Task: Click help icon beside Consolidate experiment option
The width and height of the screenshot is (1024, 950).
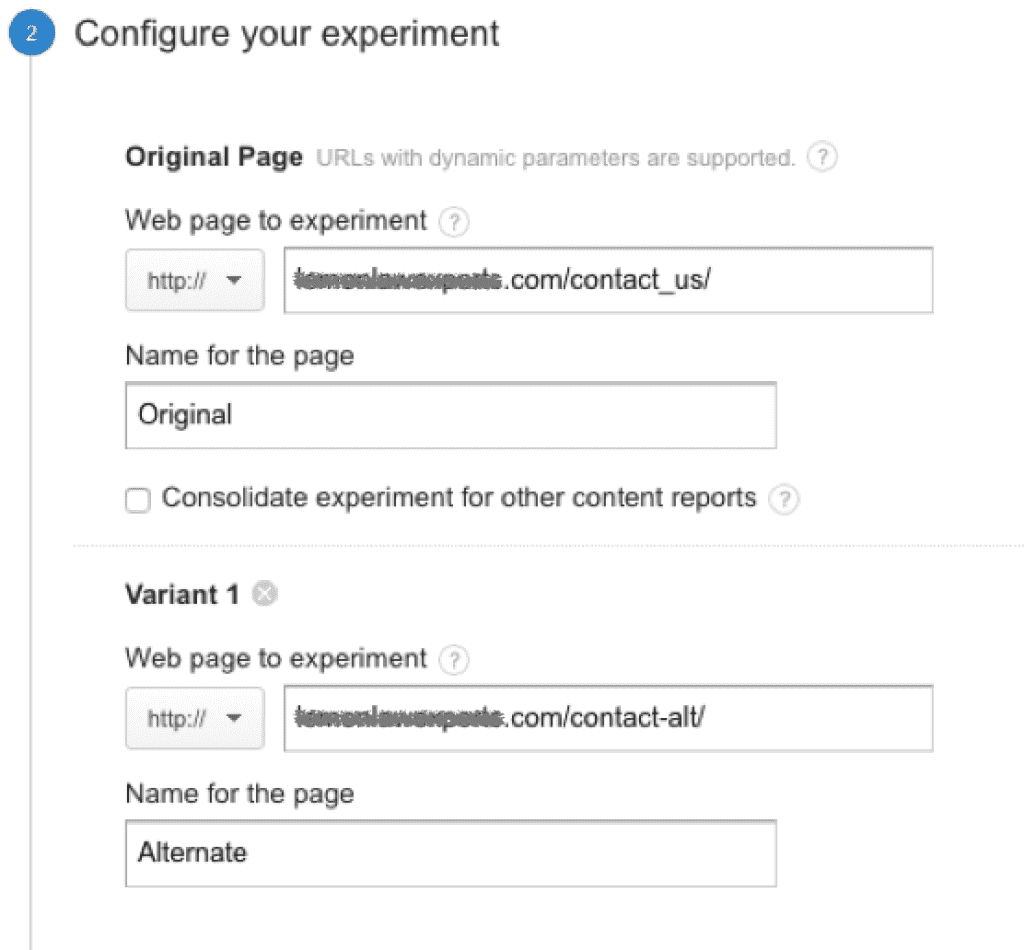Action: (784, 499)
